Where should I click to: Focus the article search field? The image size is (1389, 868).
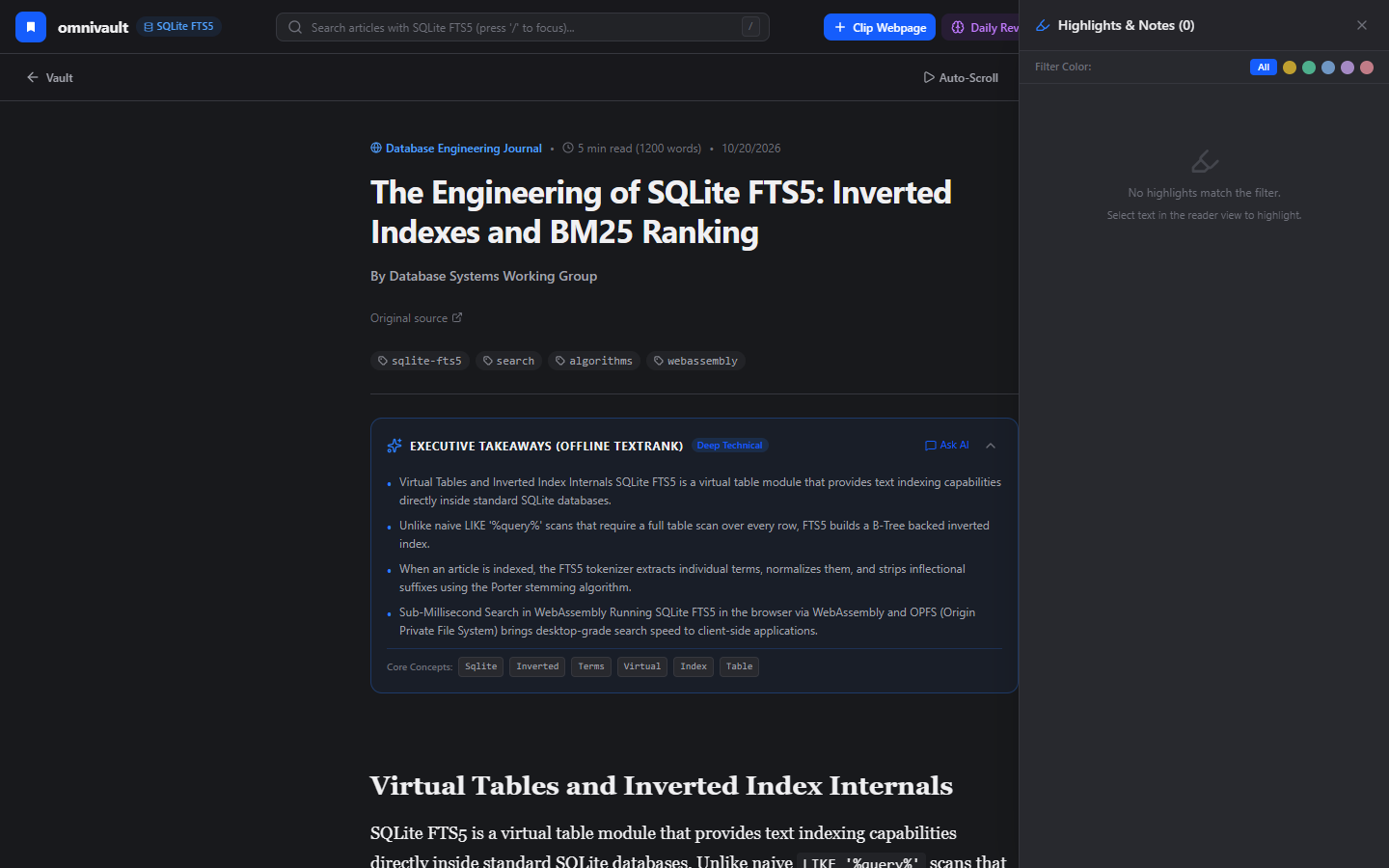[523, 27]
